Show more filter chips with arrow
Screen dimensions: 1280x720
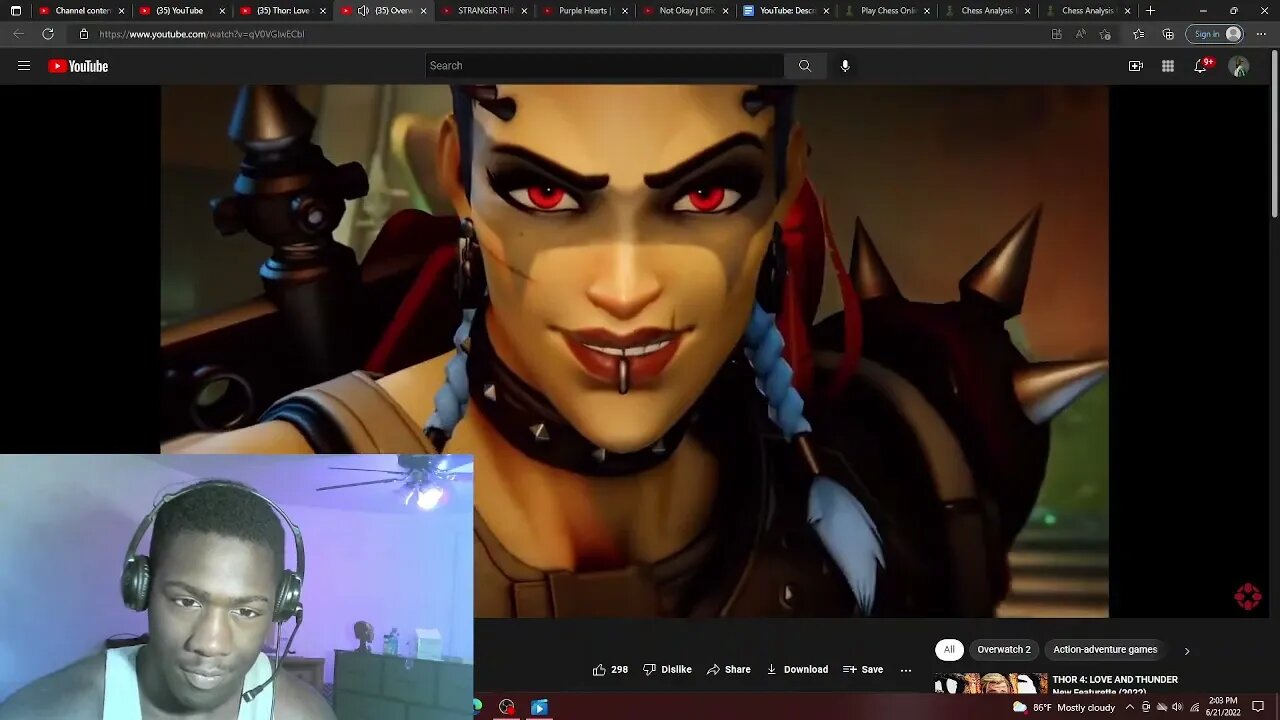click(x=1187, y=651)
